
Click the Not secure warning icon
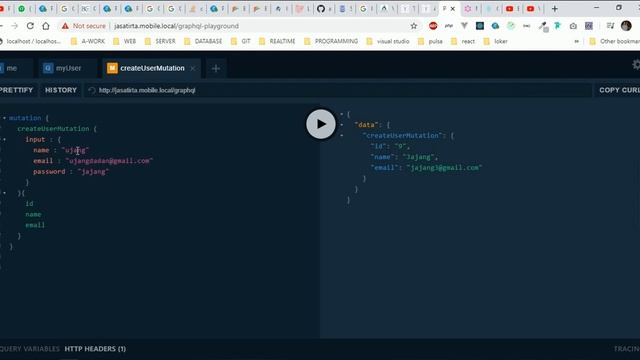(x=65, y=26)
